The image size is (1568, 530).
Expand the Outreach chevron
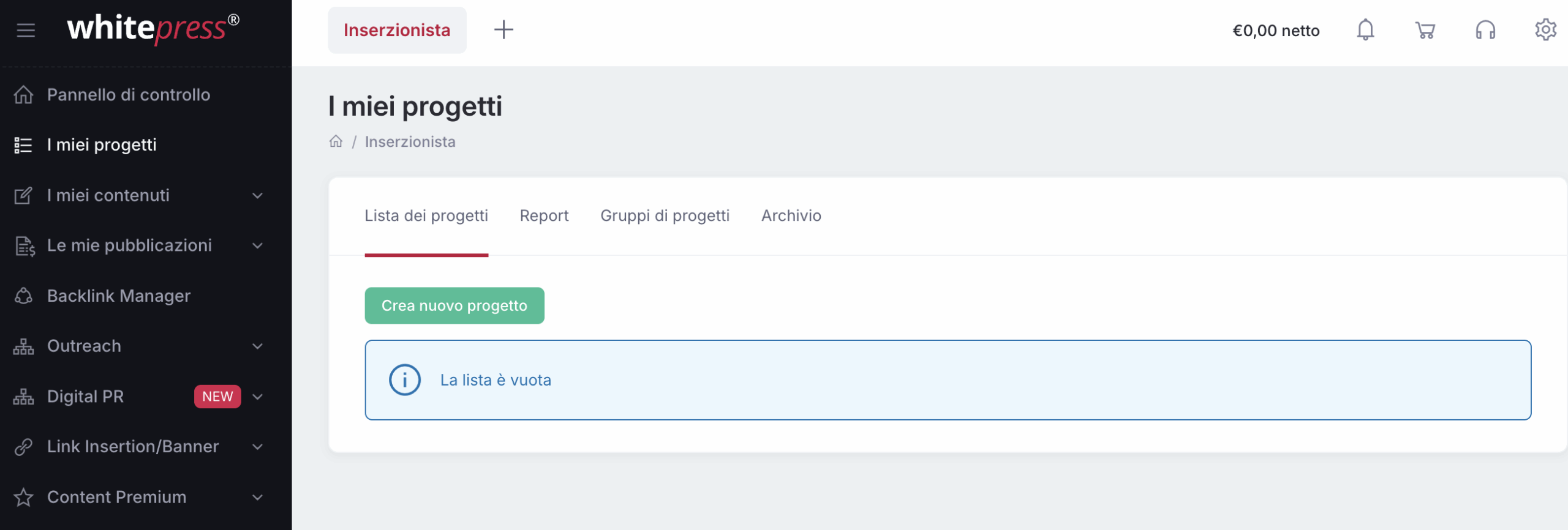click(258, 346)
